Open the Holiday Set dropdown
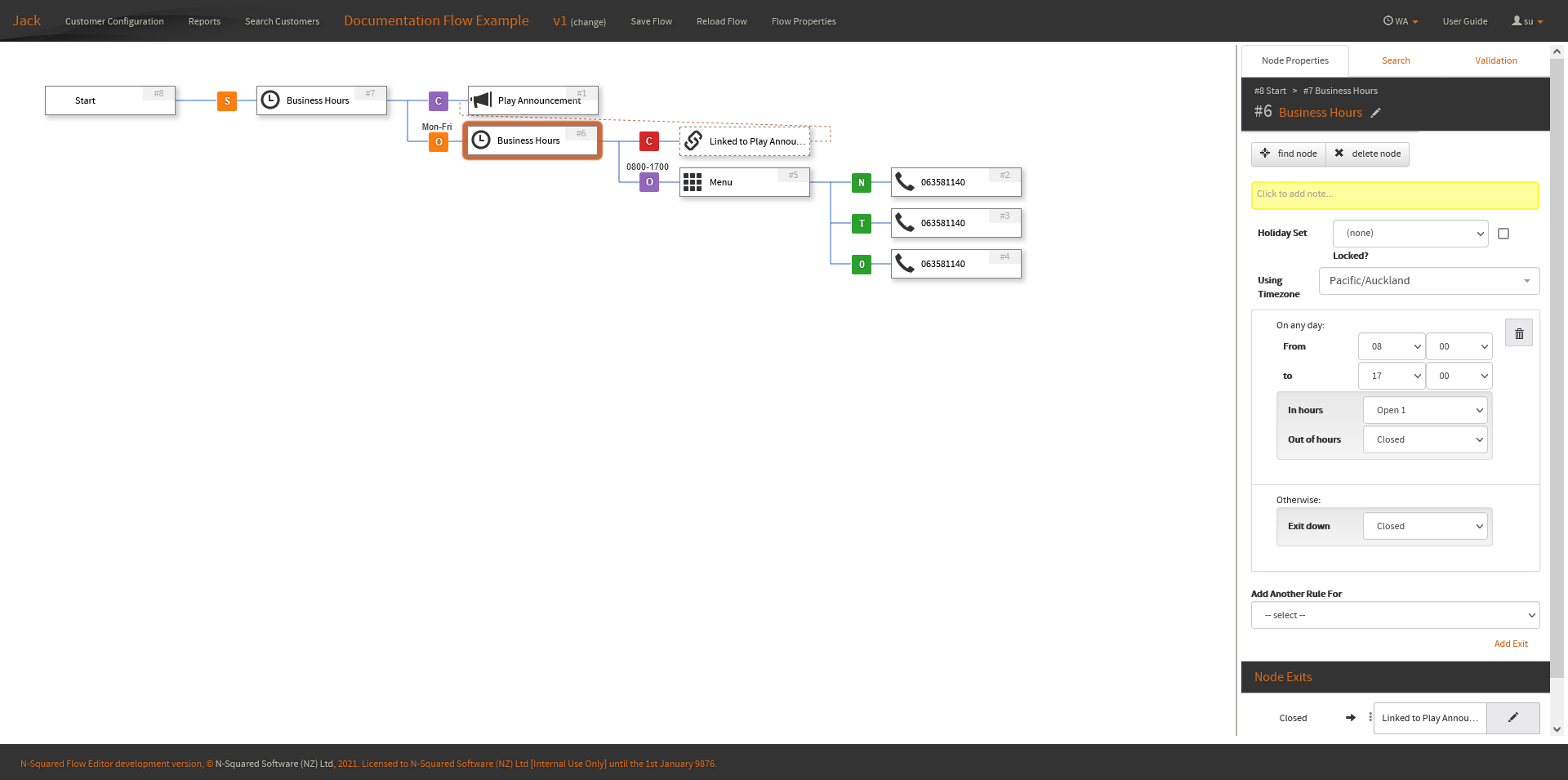Screen dimensions: 1568x780 pos(1410,233)
